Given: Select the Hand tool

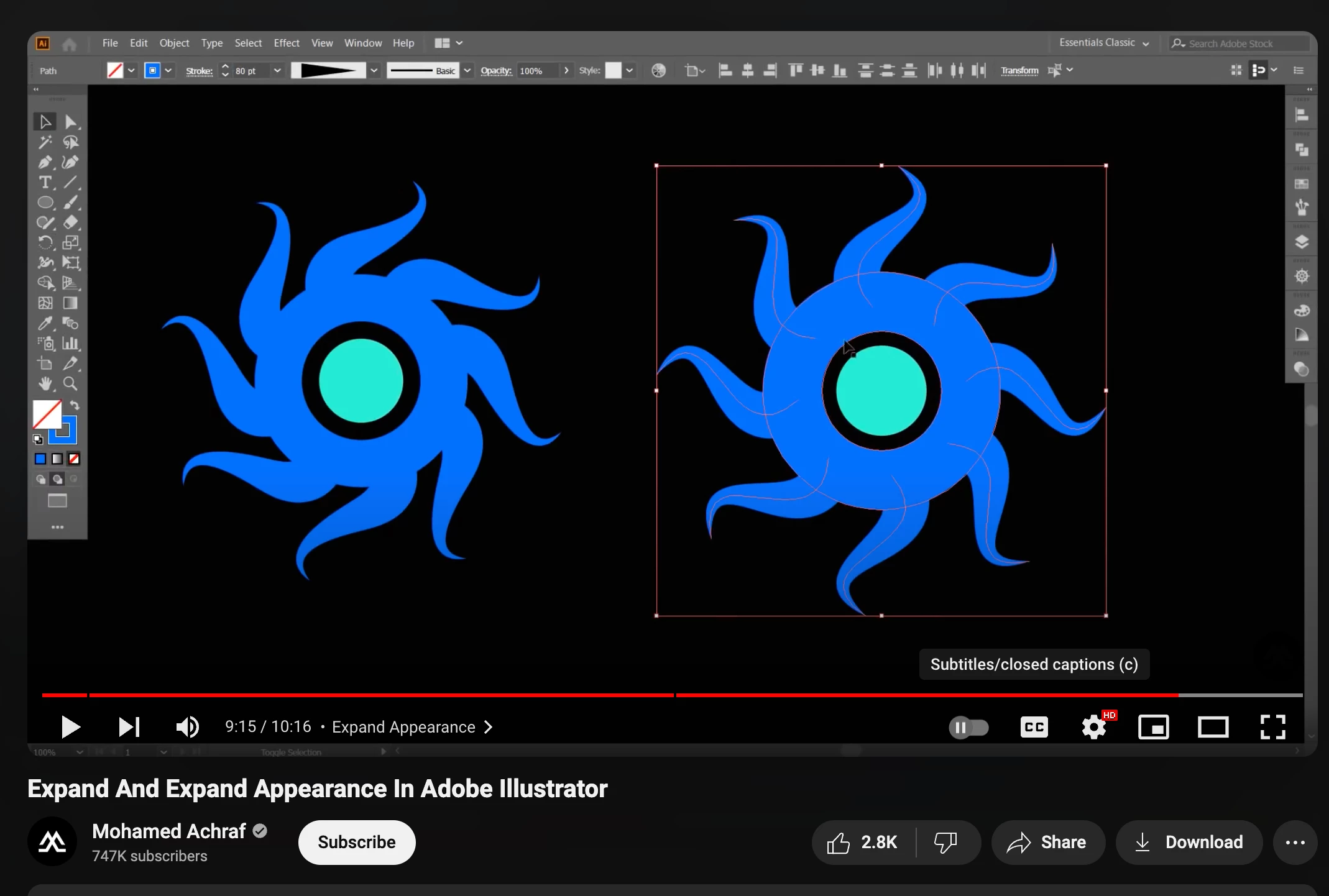Looking at the screenshot, I should coord(45,383).
